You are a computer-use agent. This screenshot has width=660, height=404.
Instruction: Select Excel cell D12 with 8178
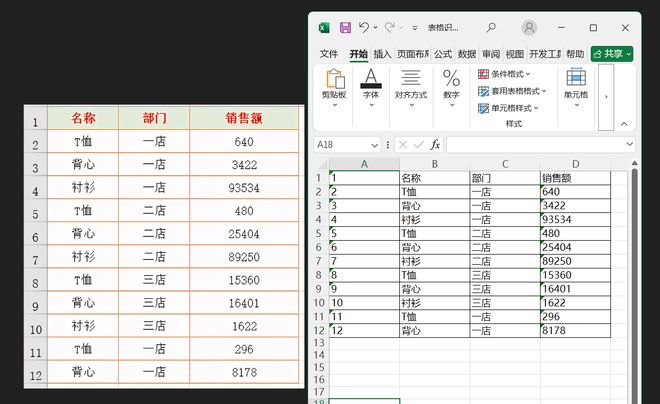click(575, 330)
